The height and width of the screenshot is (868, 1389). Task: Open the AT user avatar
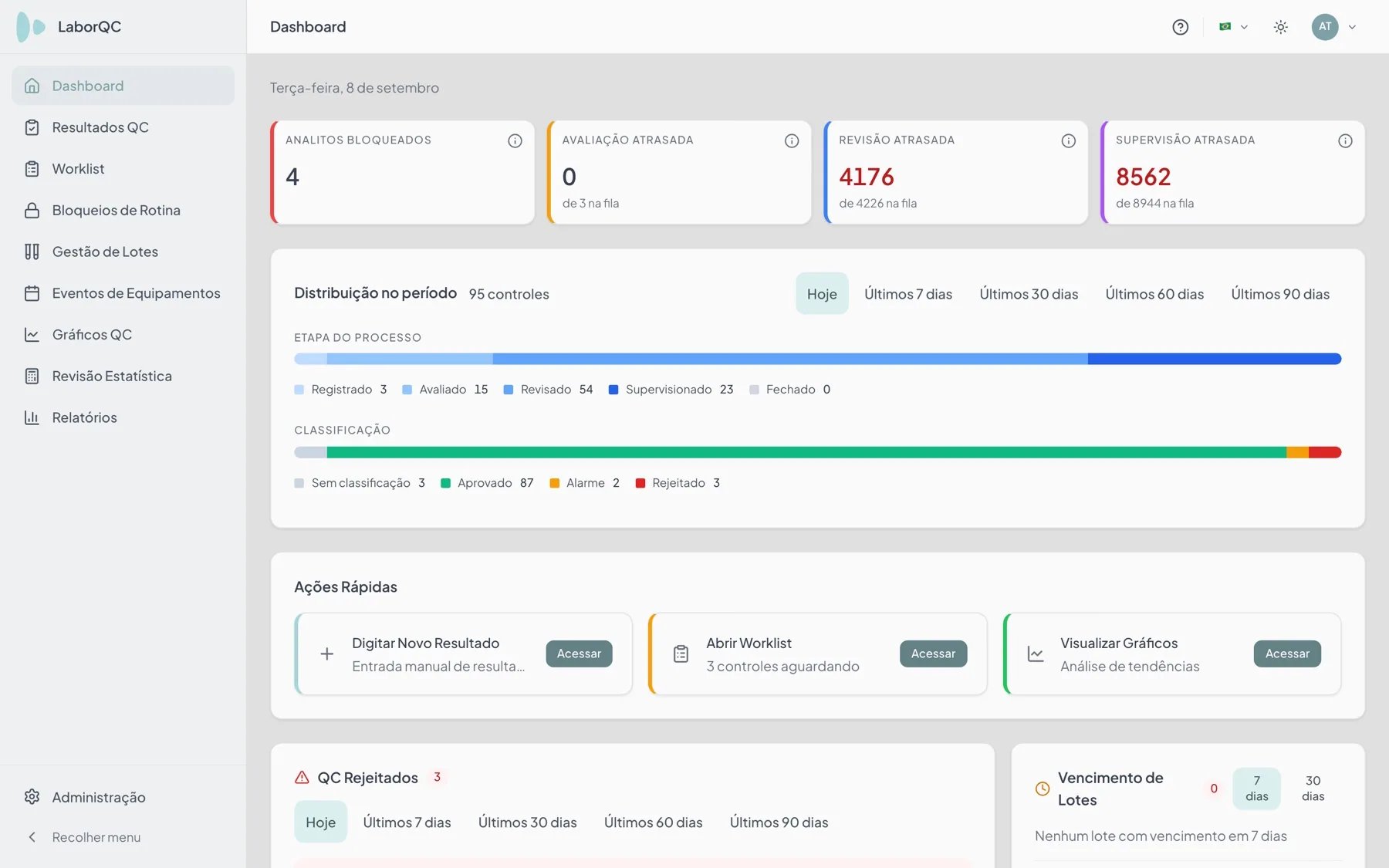click(x=1325, y=27)
